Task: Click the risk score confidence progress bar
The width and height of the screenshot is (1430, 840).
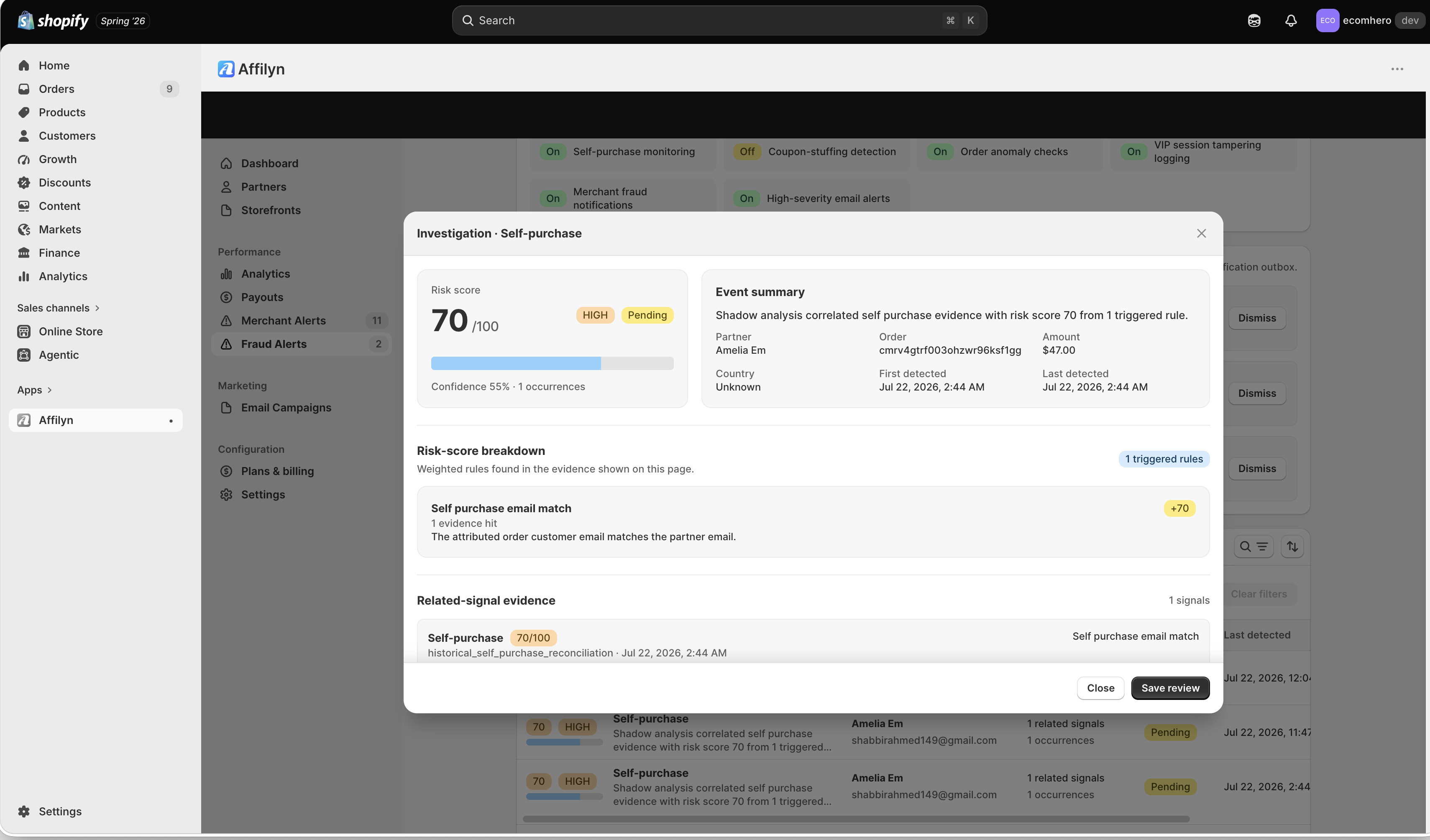Action: click(552, 364)
